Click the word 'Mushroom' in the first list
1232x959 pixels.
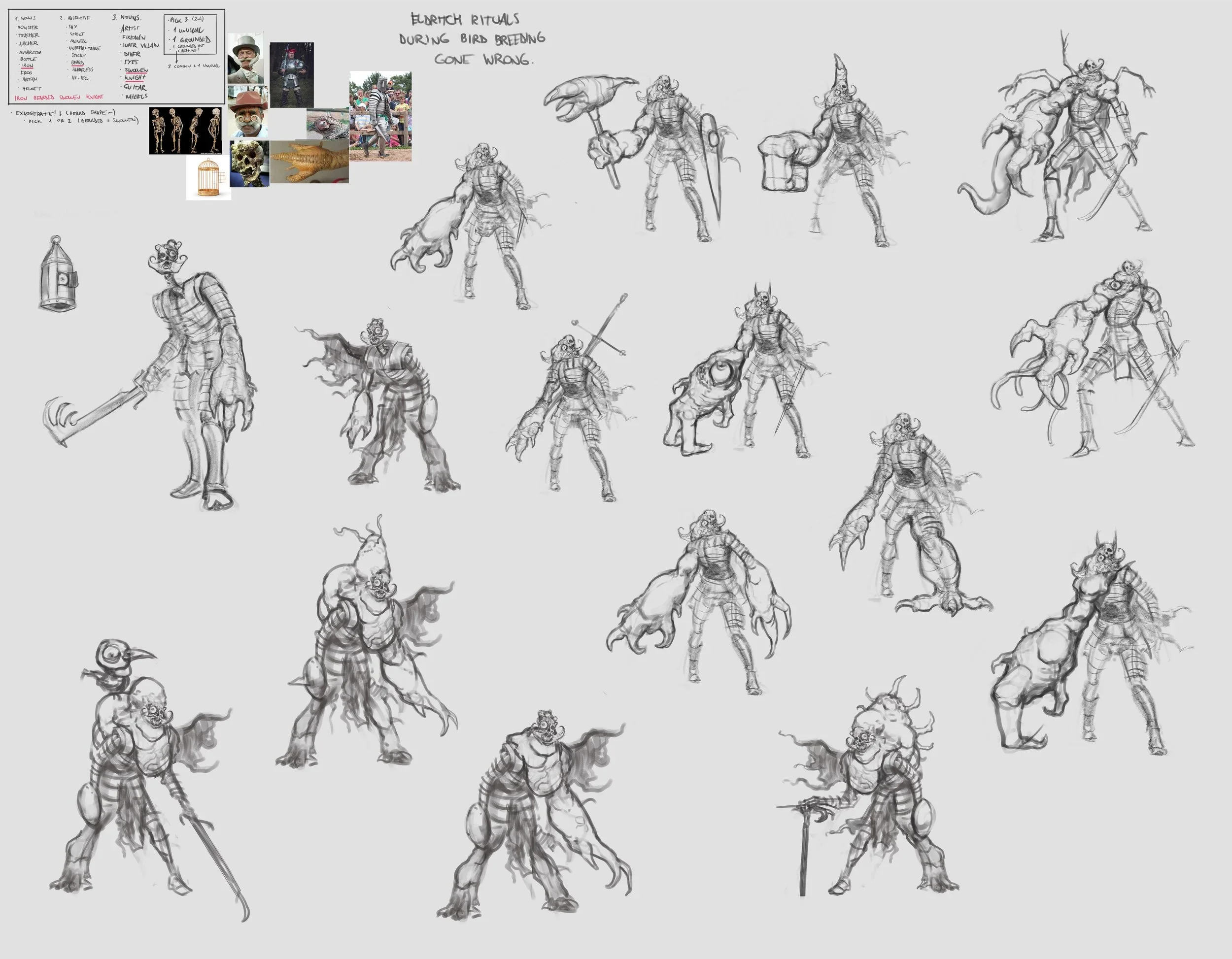coord(30,52)
